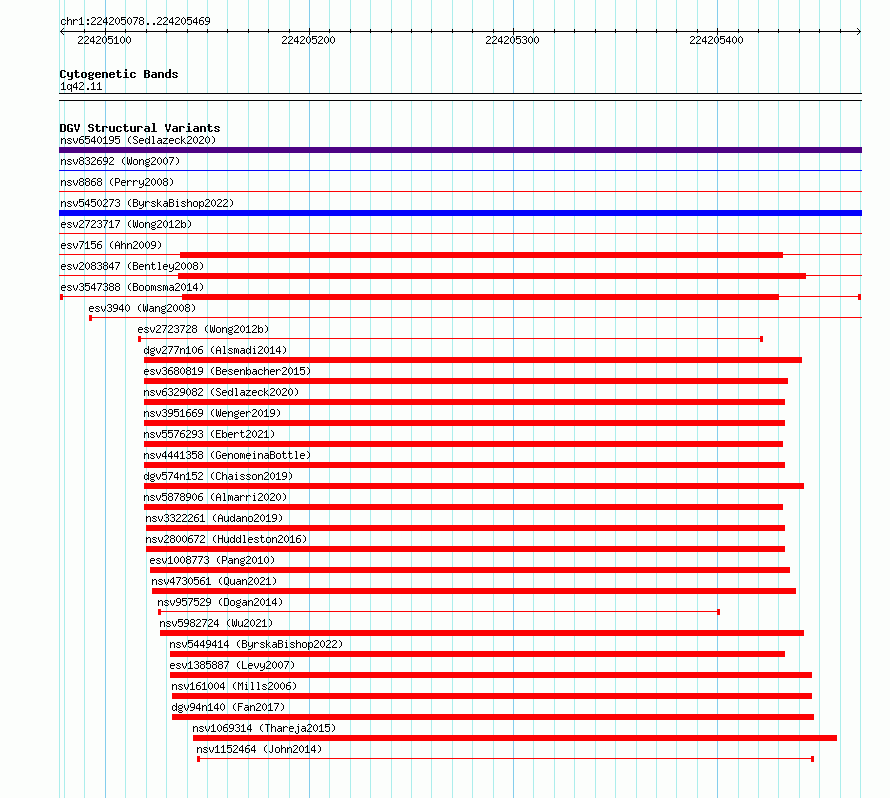890x798 pixels.
Task: Click esv2723717 (Wong2012b) variant label
Action: pyautogui.click(x=126, y=224)
